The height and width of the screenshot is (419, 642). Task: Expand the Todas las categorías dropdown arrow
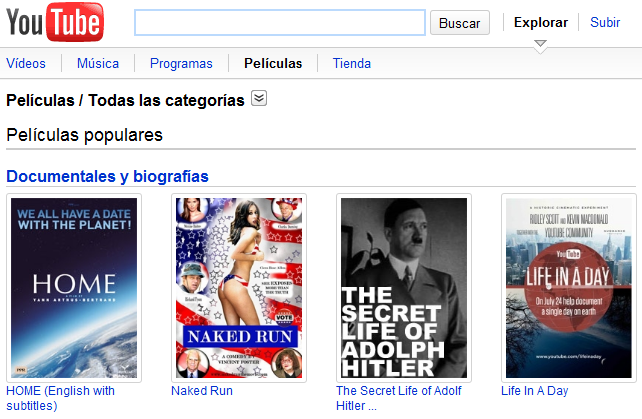pos(259,98)
